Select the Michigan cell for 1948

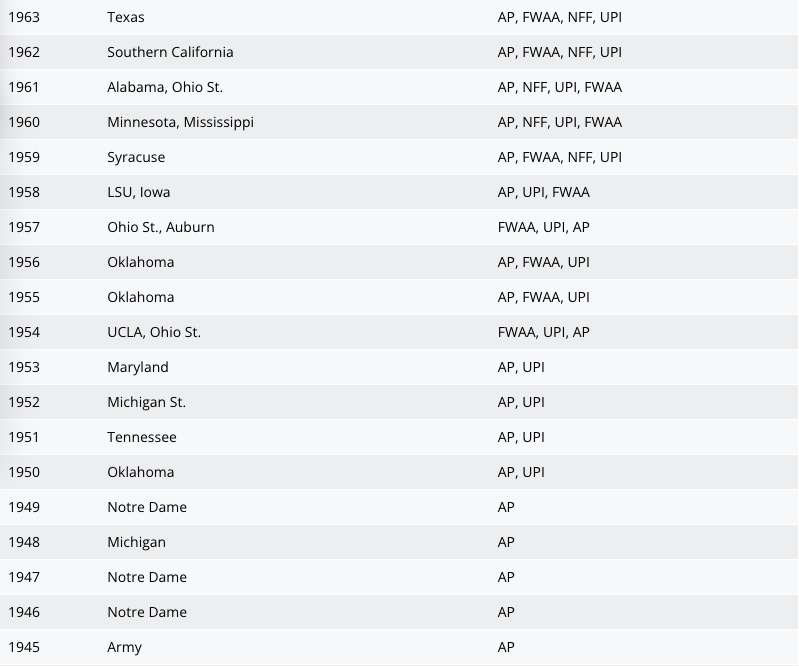click(136, 542)
